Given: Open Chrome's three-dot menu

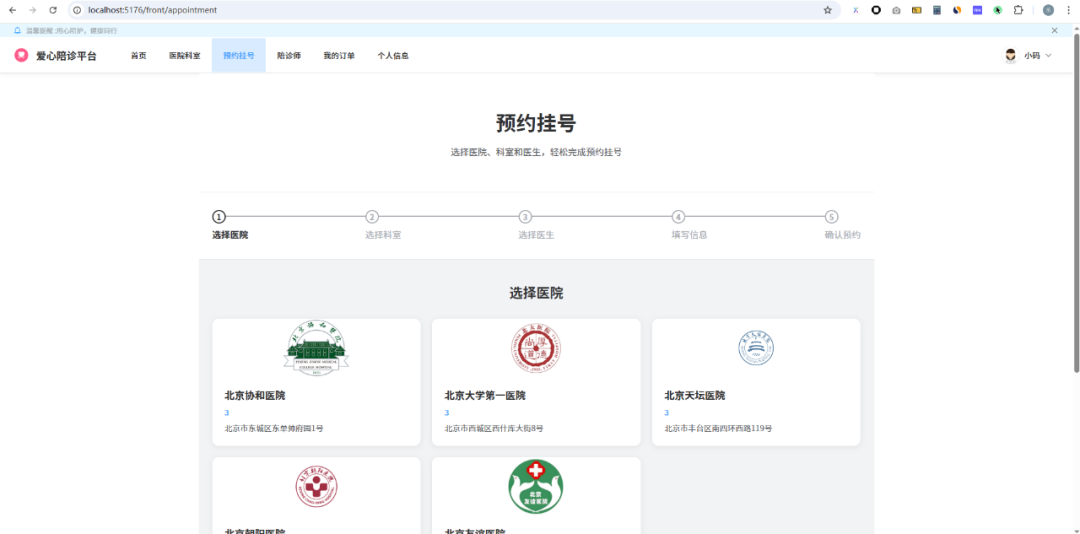Looking at the screenshot, I should [x=1068, y=10].
